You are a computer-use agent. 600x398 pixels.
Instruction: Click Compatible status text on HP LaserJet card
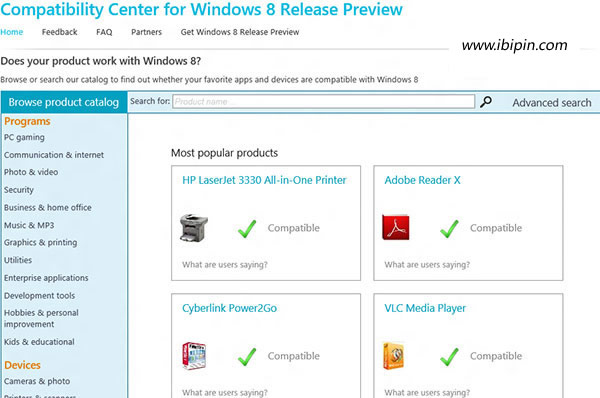click(x=293, y=228)
